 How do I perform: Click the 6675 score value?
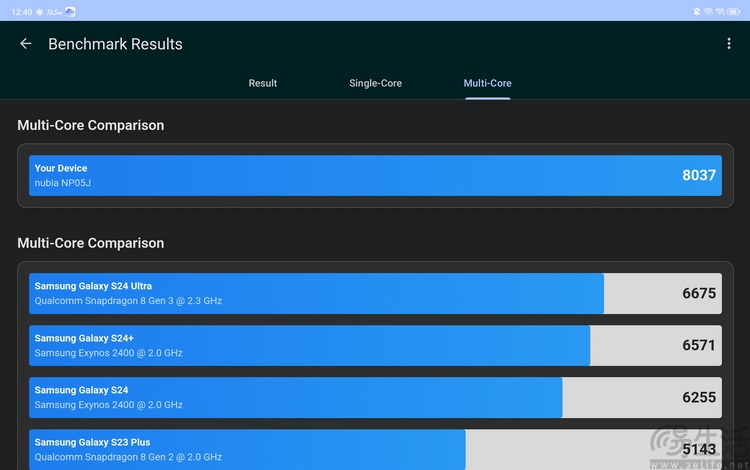tap(699, 293)
